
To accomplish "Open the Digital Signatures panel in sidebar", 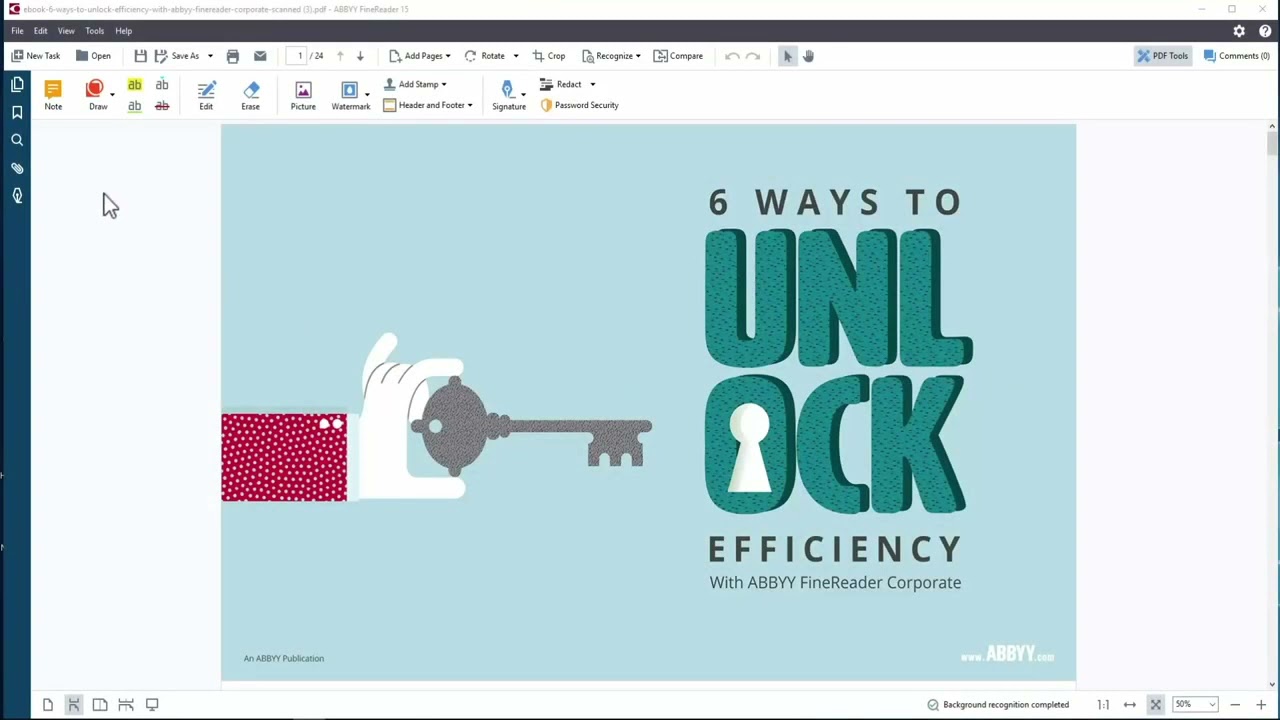I will pos(17,196).
